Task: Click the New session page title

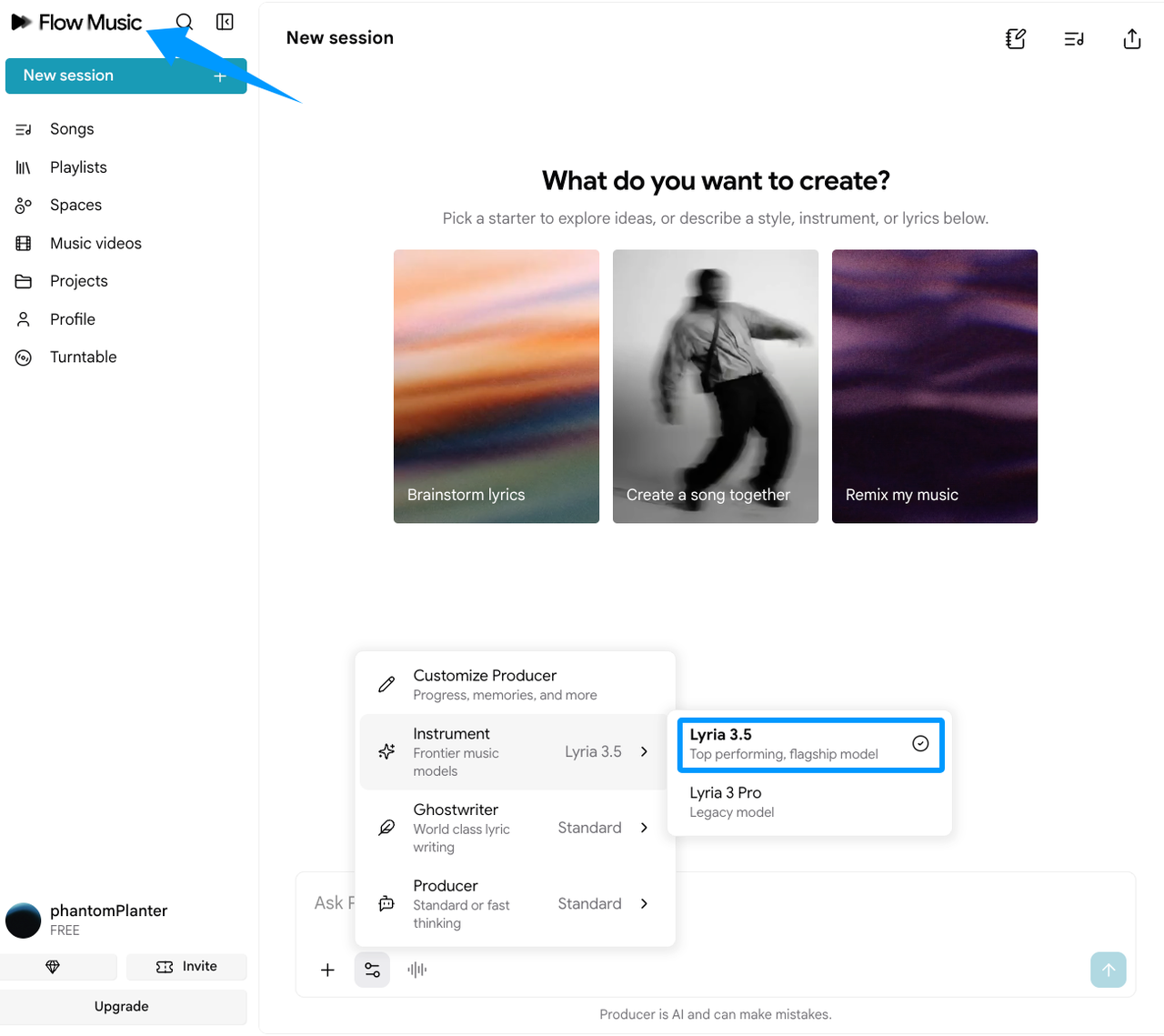Action: pos(340,38)
